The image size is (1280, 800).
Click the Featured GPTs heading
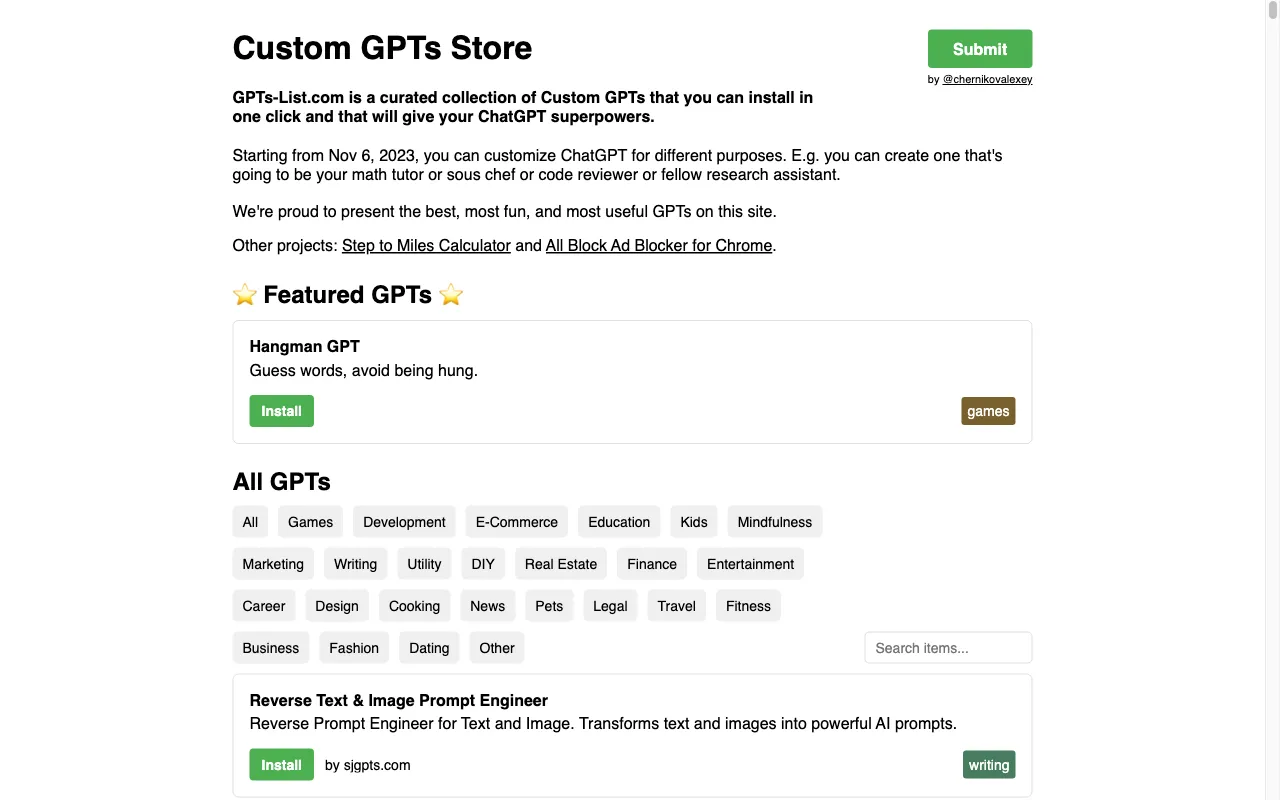(x=348, y=295)
